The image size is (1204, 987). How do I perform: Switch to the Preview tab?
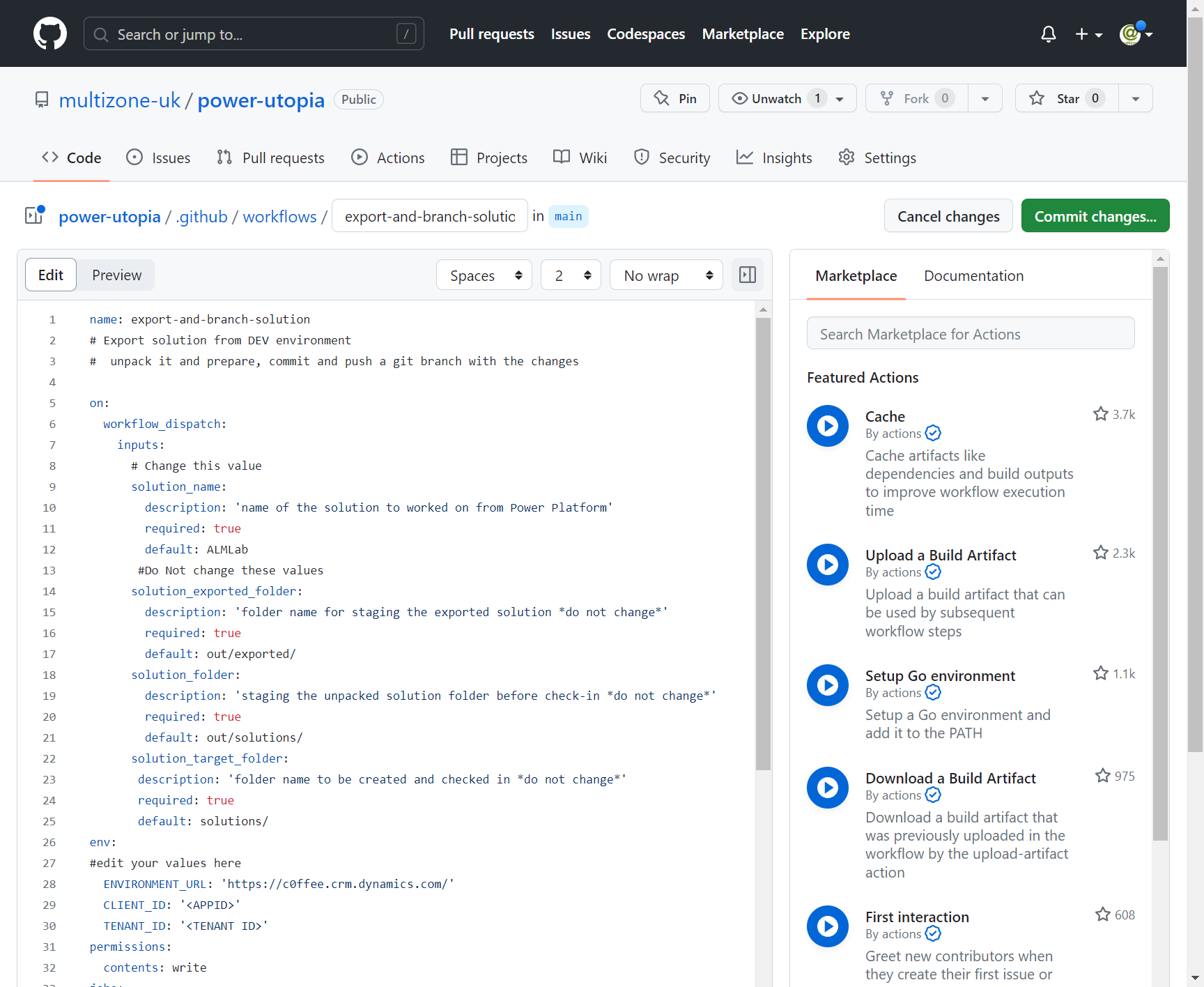click(x=116, y=275)
